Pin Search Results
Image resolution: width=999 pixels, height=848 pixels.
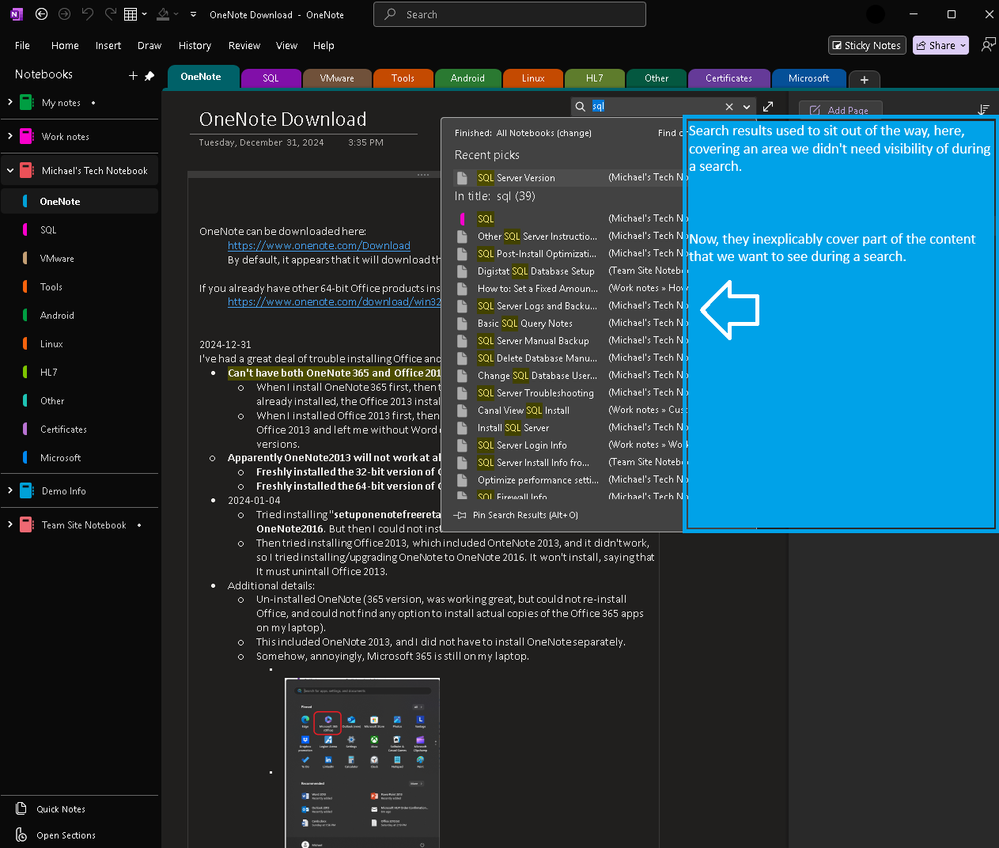coord(517,515)
